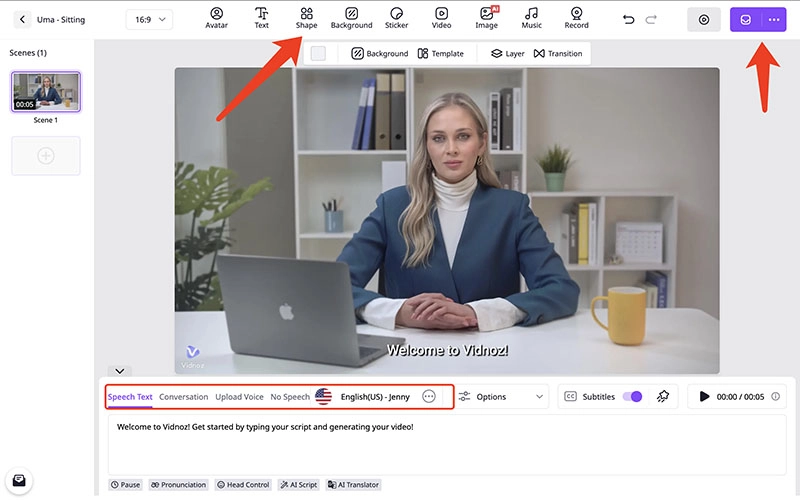Open the Sticker library
The width and height of the screenshot is (800, 500).
pos(396,18)
